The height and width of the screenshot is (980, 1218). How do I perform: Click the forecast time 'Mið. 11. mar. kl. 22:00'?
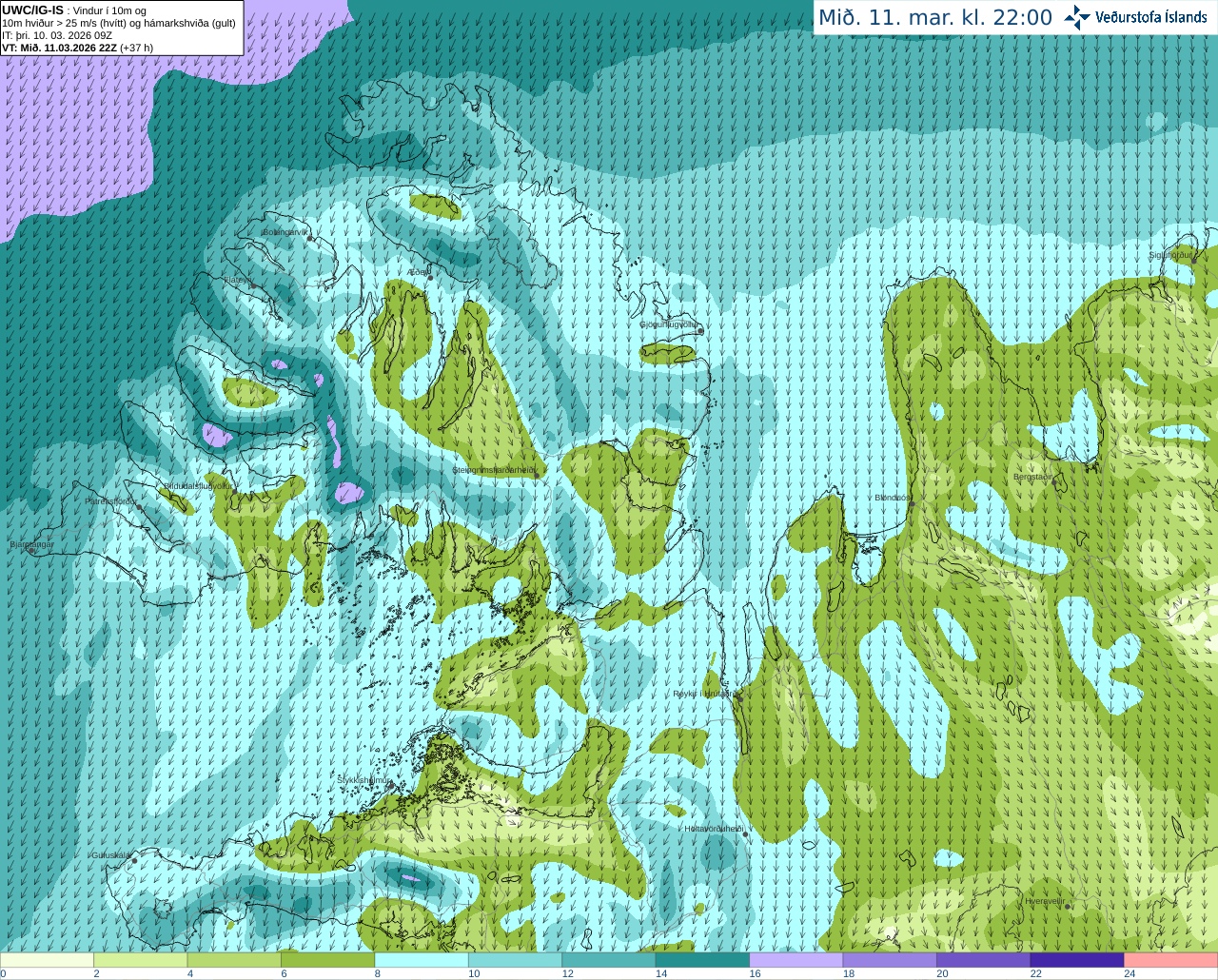coord(934,18)
